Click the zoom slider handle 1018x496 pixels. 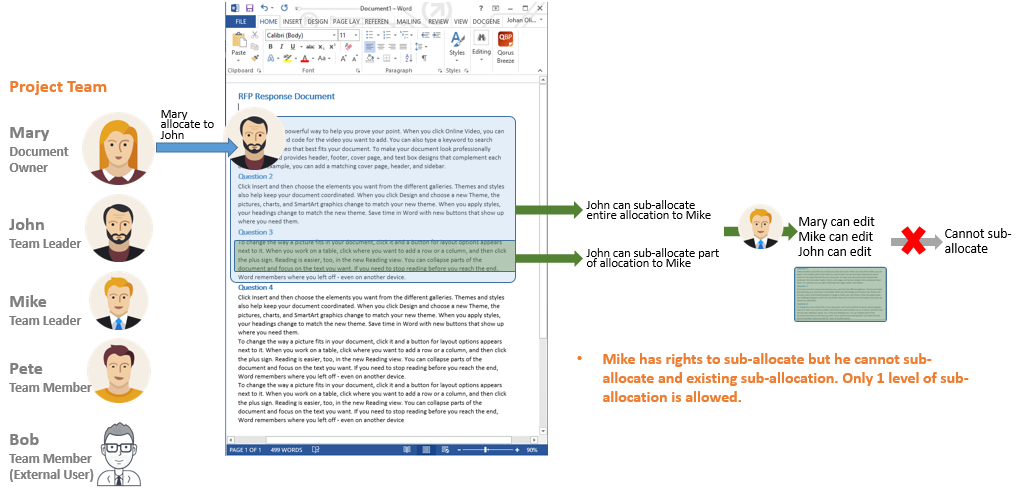click(486, 450)
